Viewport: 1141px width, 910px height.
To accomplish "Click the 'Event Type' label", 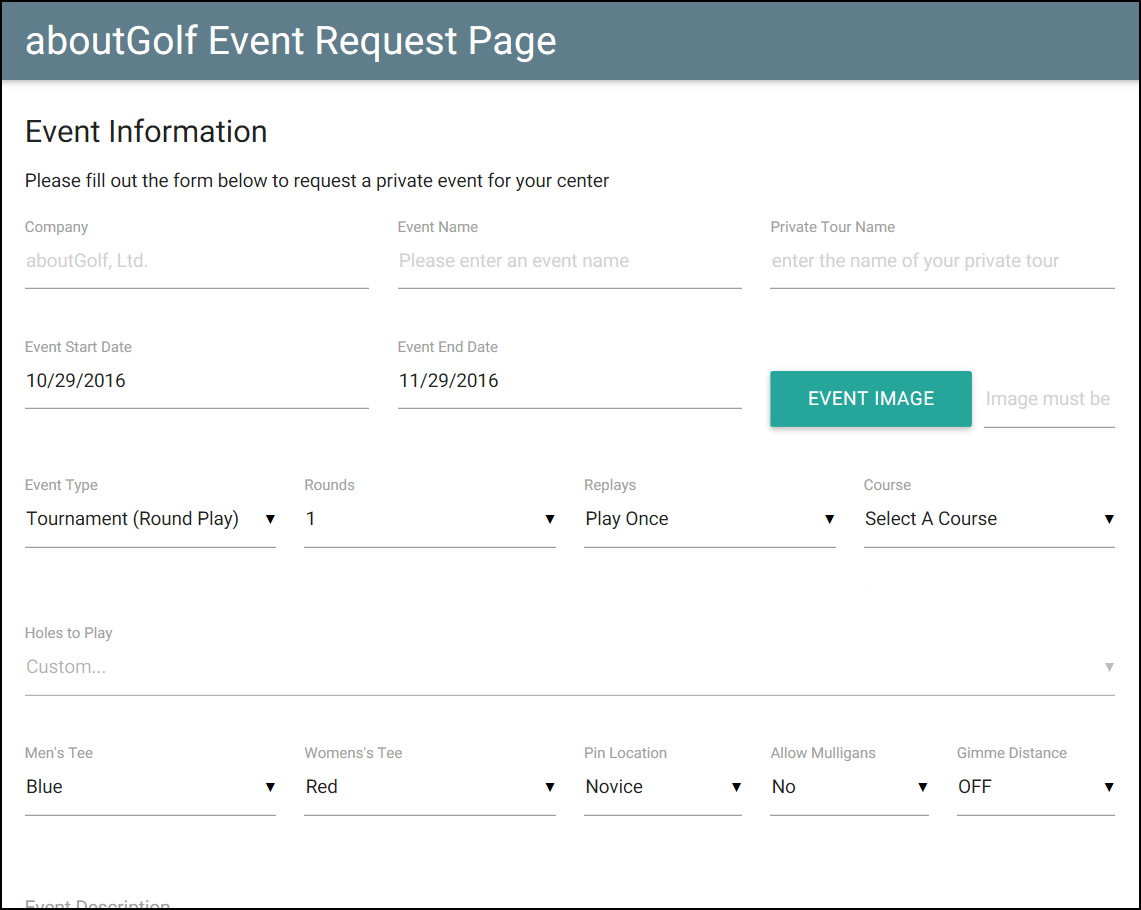I will pos(61,485).
